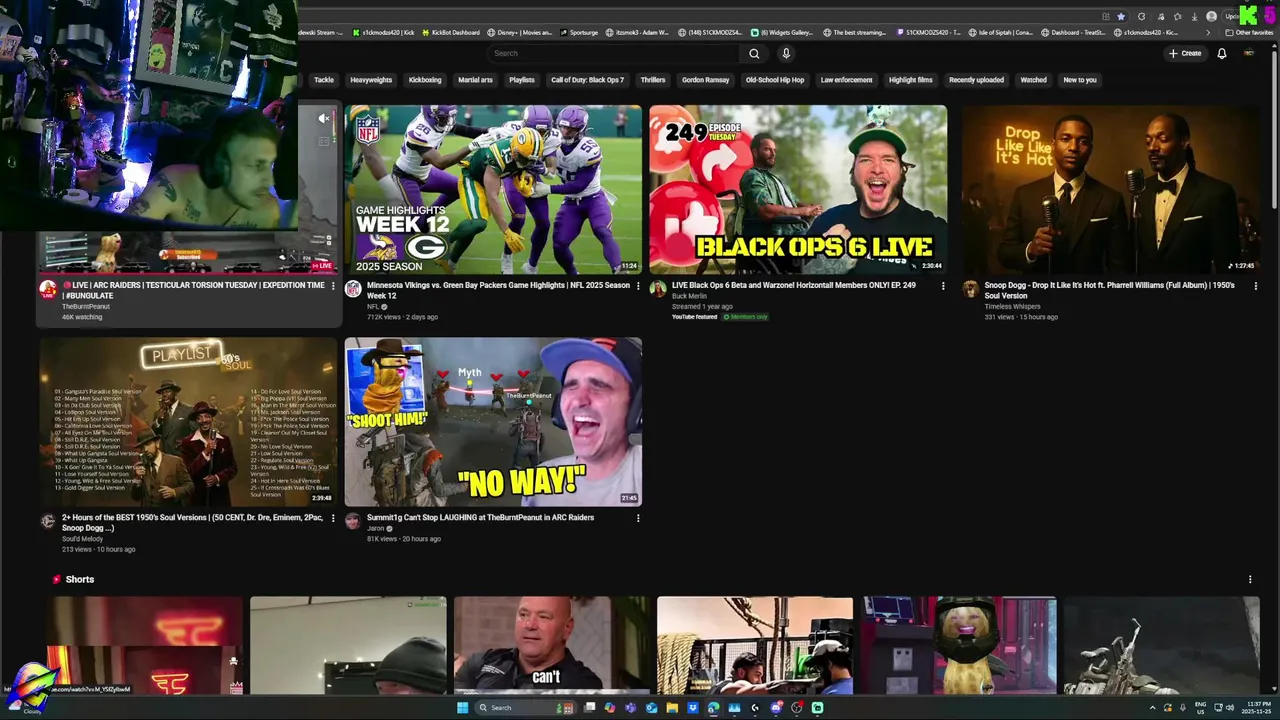This screenshot has width=1280, height=720.
Task: Open Windows Start menu
Action: [x=463, y=708]
